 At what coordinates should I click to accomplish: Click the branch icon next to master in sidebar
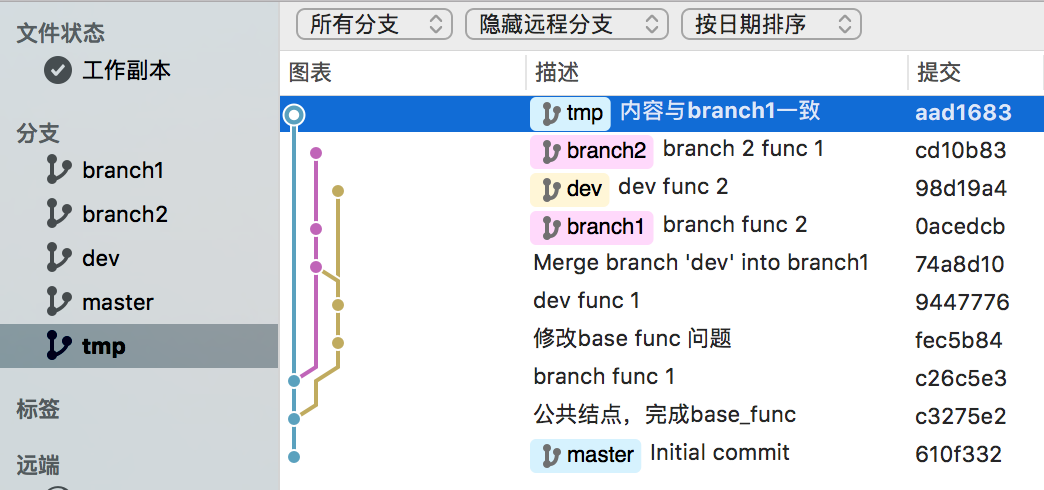tap(59, 302)
